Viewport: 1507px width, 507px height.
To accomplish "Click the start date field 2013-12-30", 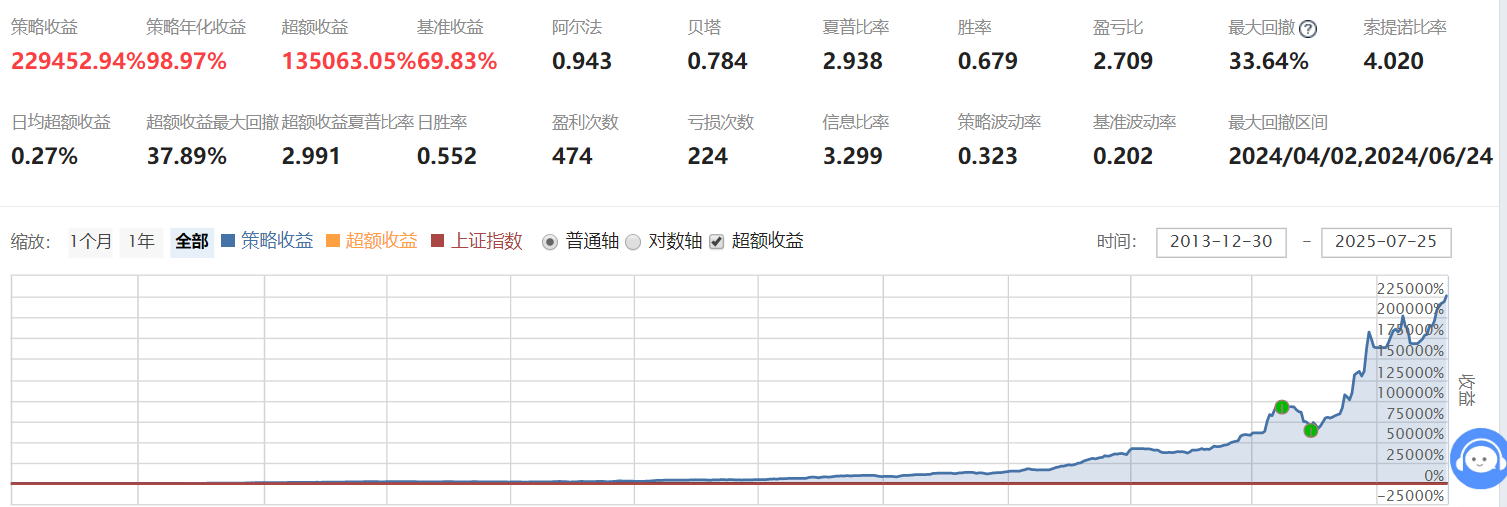I will coord(1221,242).
